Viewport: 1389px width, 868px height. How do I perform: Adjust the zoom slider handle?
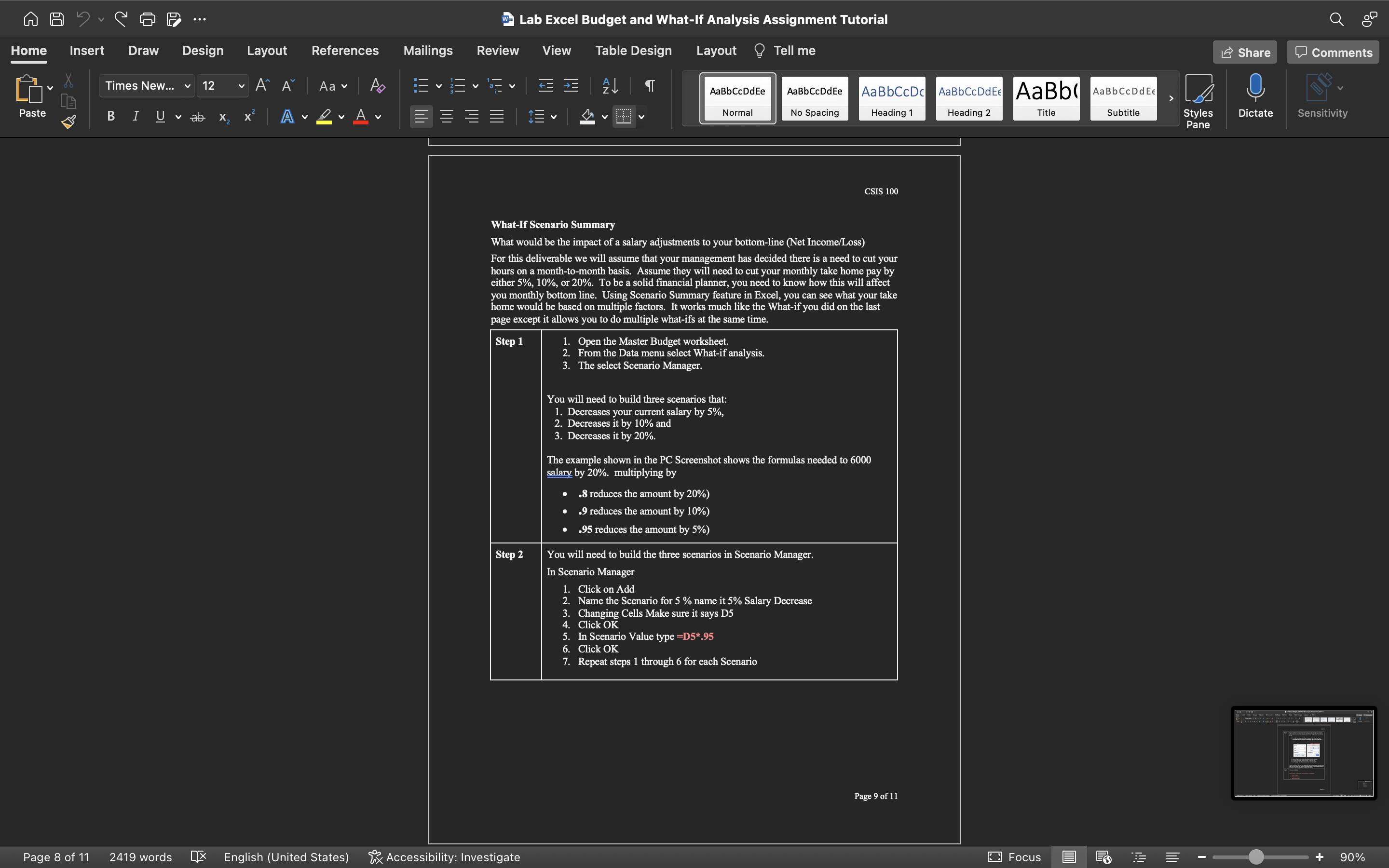click(1256, 857)
